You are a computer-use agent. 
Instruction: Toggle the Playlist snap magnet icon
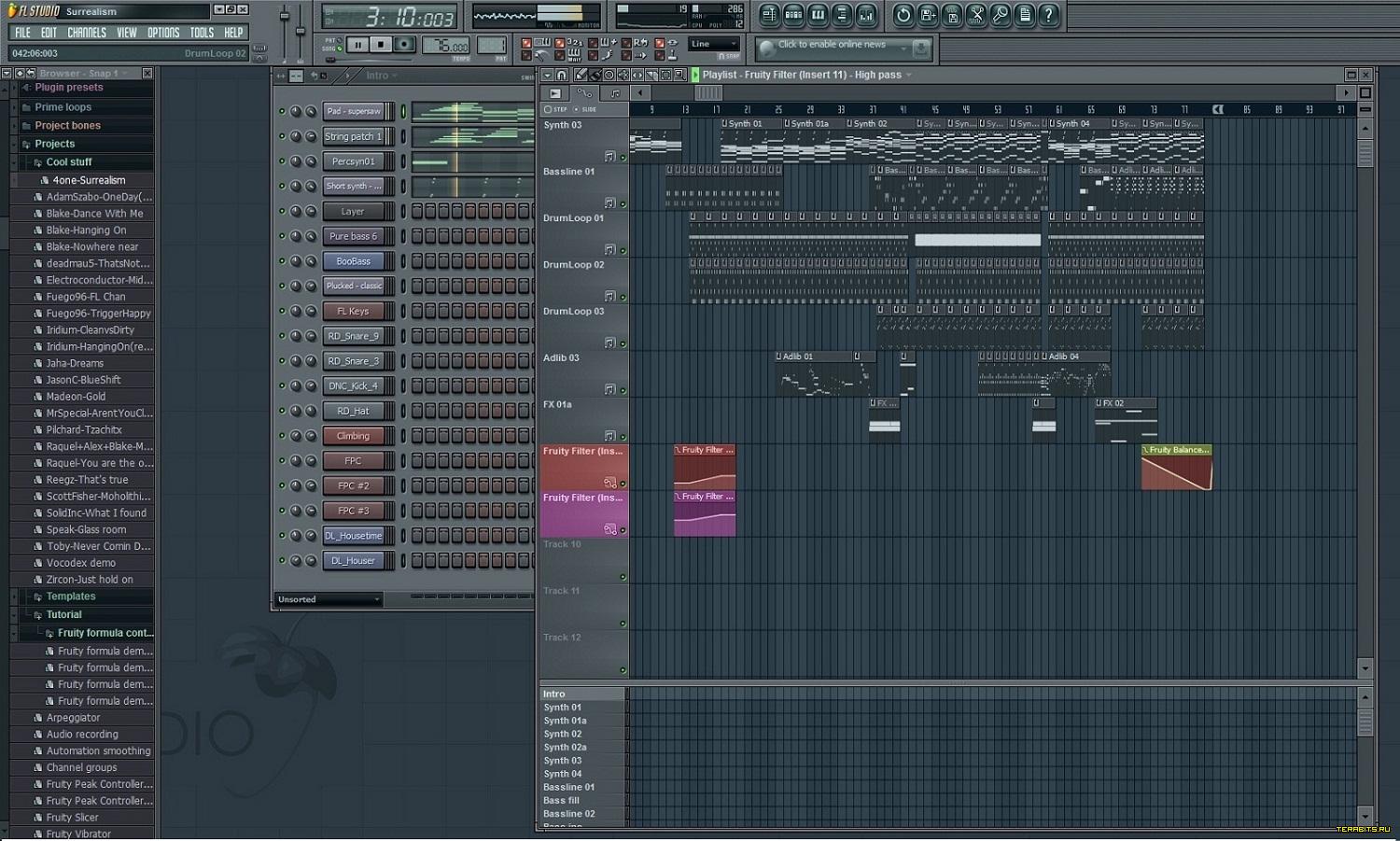click(561, 75)
